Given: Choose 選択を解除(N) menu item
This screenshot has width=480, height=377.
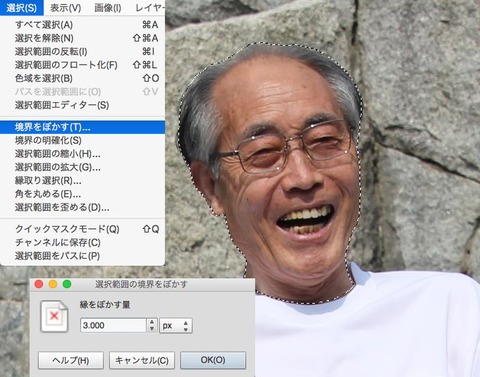Looking at the screenshot, I should [x=82, y=38].
